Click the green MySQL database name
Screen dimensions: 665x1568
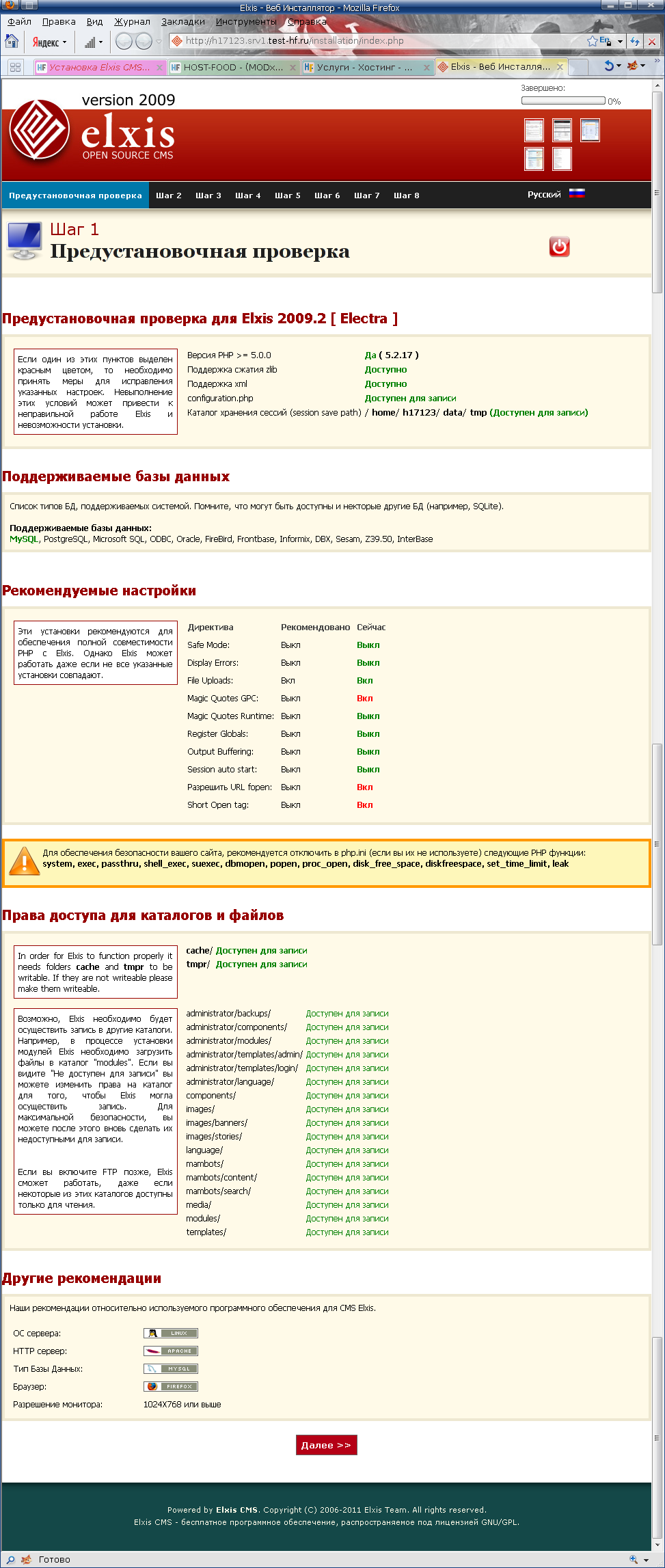pos(24,539)
